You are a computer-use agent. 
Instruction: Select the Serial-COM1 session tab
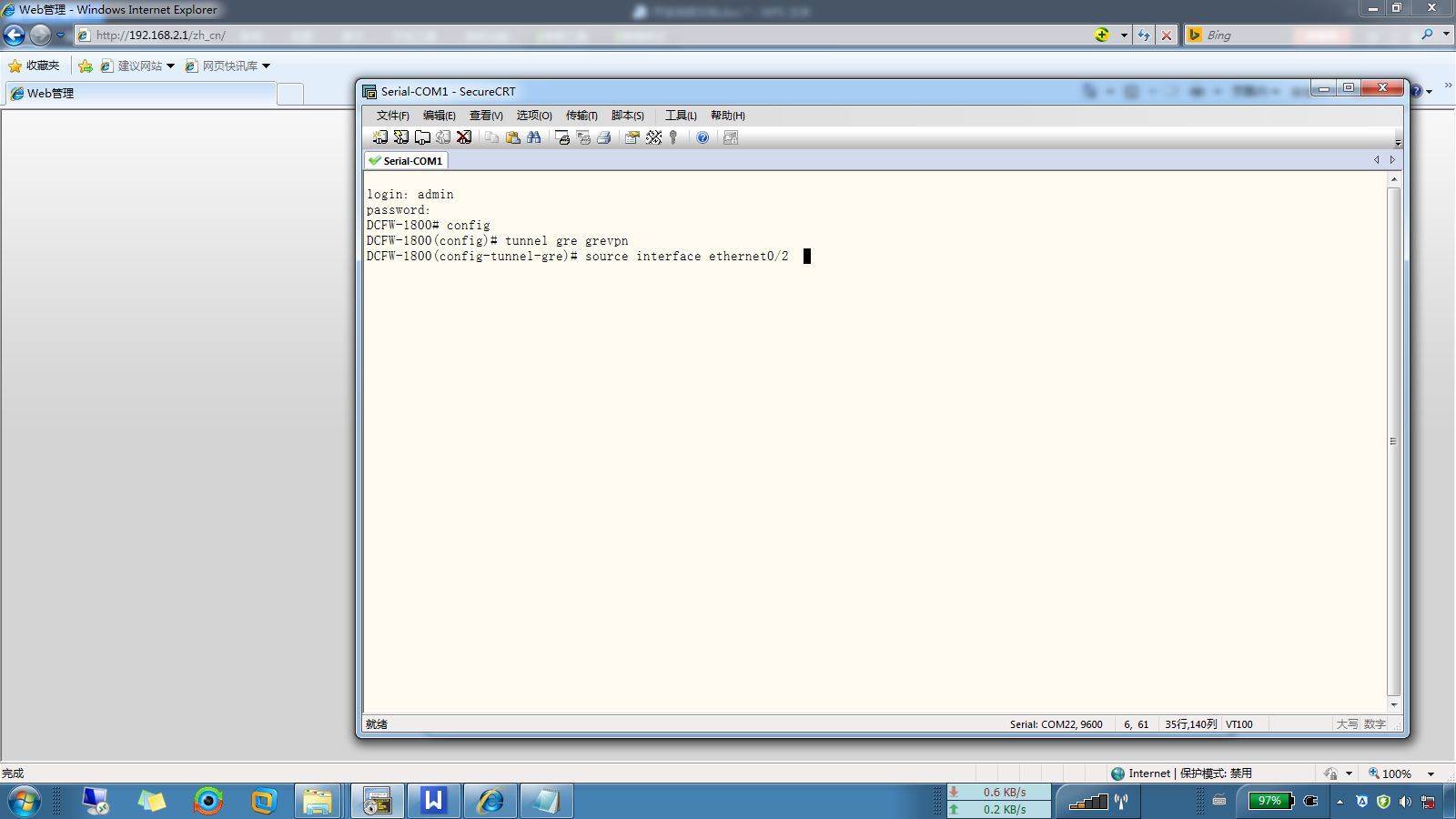click(406, 161)
